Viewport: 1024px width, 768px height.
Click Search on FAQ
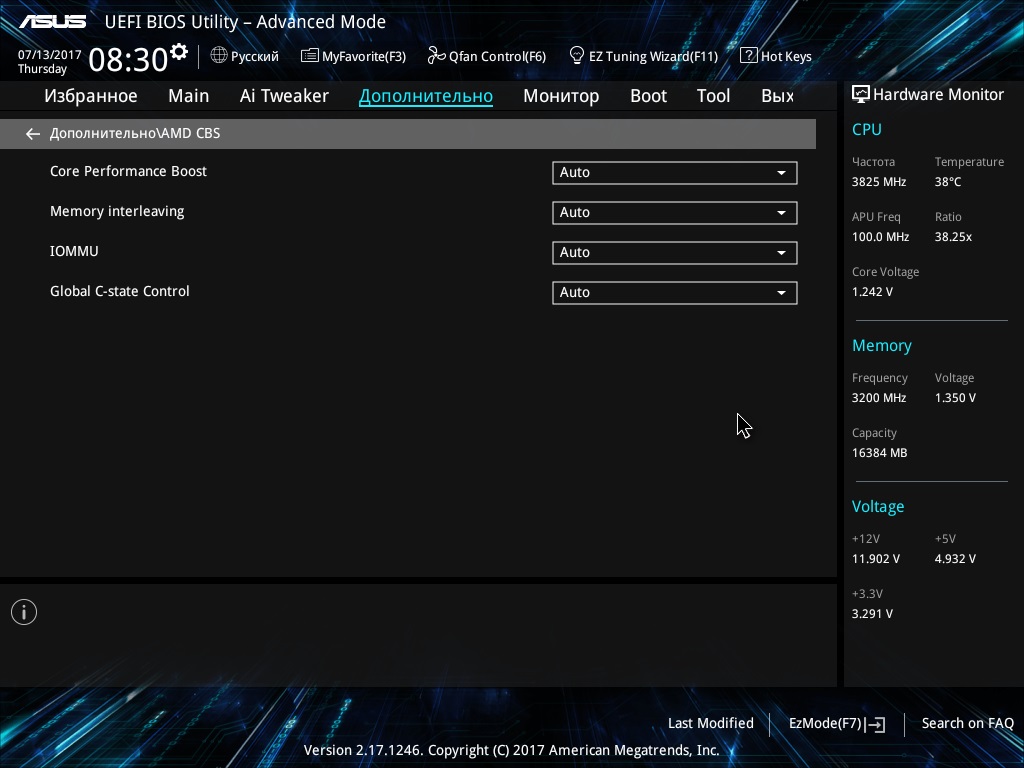click(x=968, y=724)
